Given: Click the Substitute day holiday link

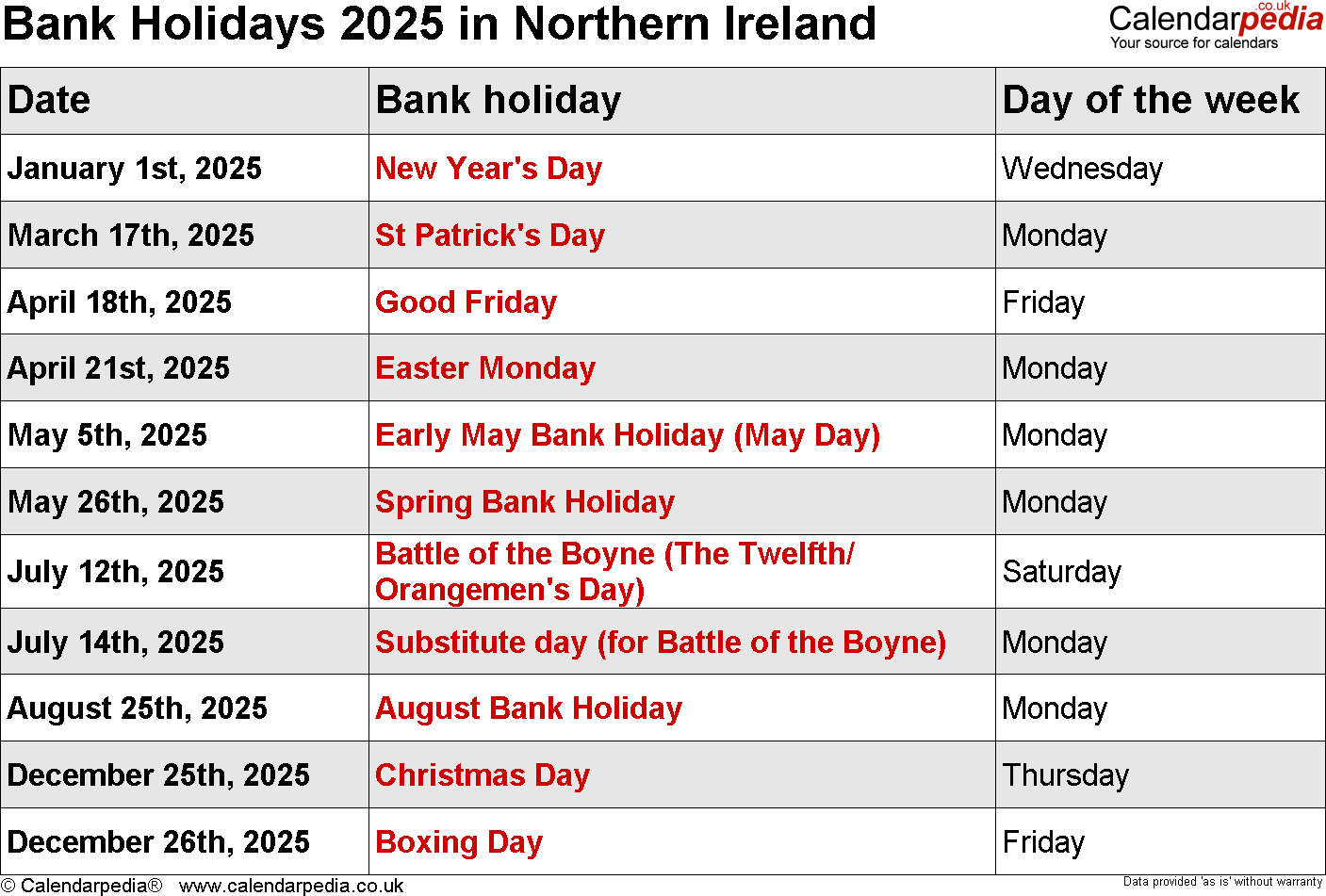Looking at the screenshot, I should point(660,643).
